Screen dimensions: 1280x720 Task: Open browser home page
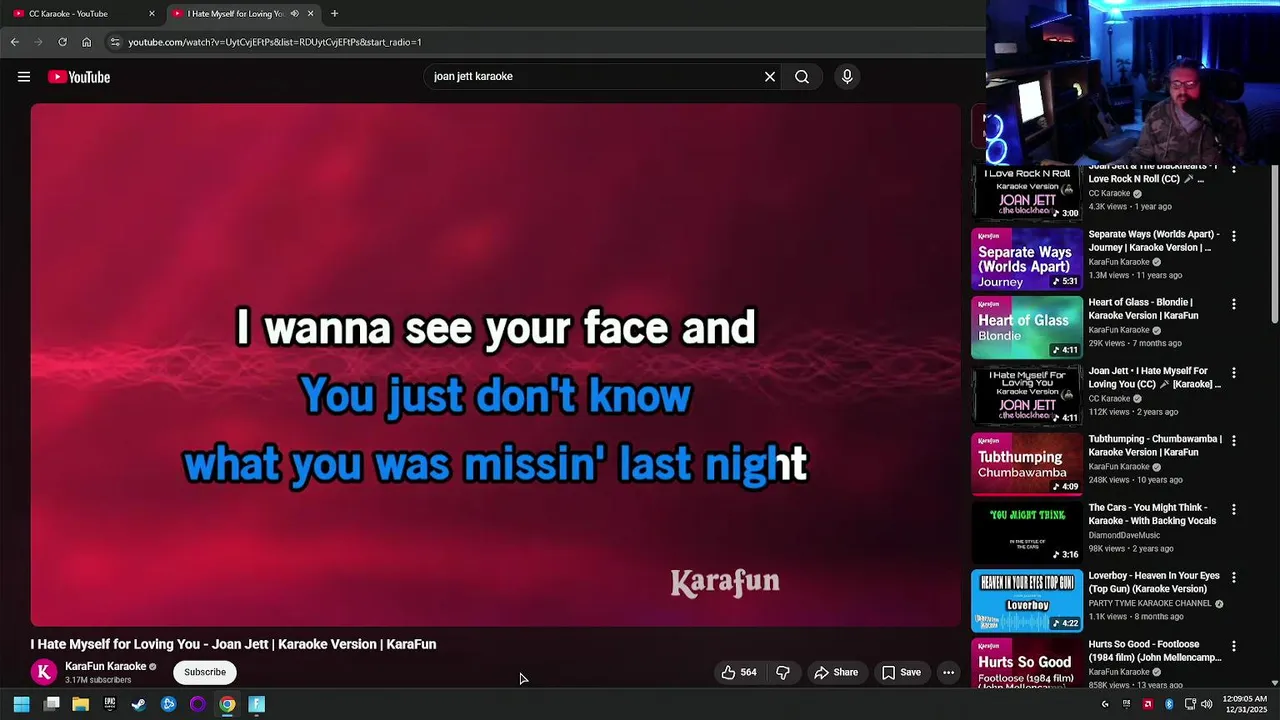[86, 42]
